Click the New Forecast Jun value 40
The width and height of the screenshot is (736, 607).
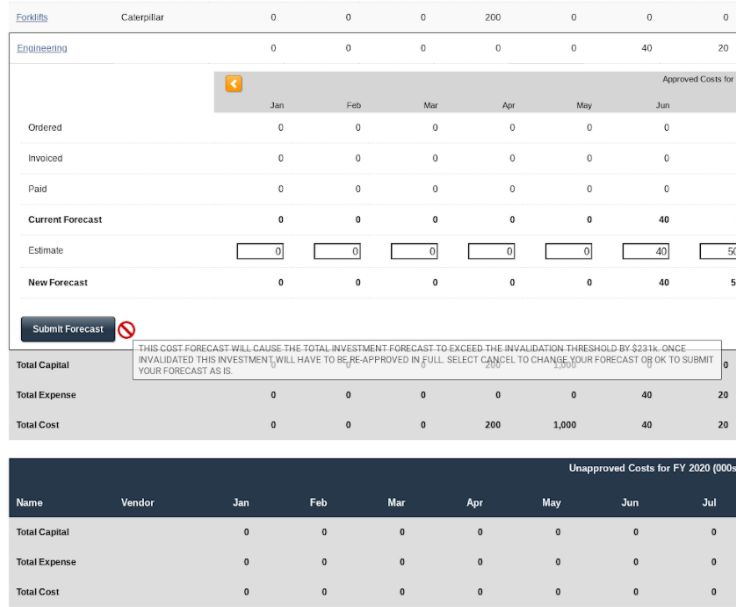pyautogui.click(x=664, y=282)
